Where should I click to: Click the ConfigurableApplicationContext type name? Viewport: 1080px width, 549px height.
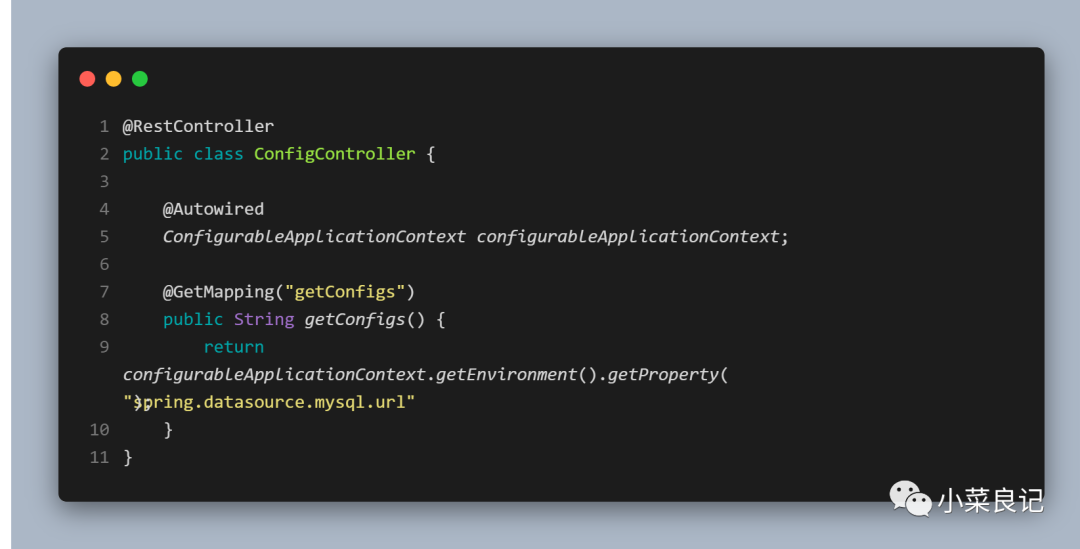point(314,237)
